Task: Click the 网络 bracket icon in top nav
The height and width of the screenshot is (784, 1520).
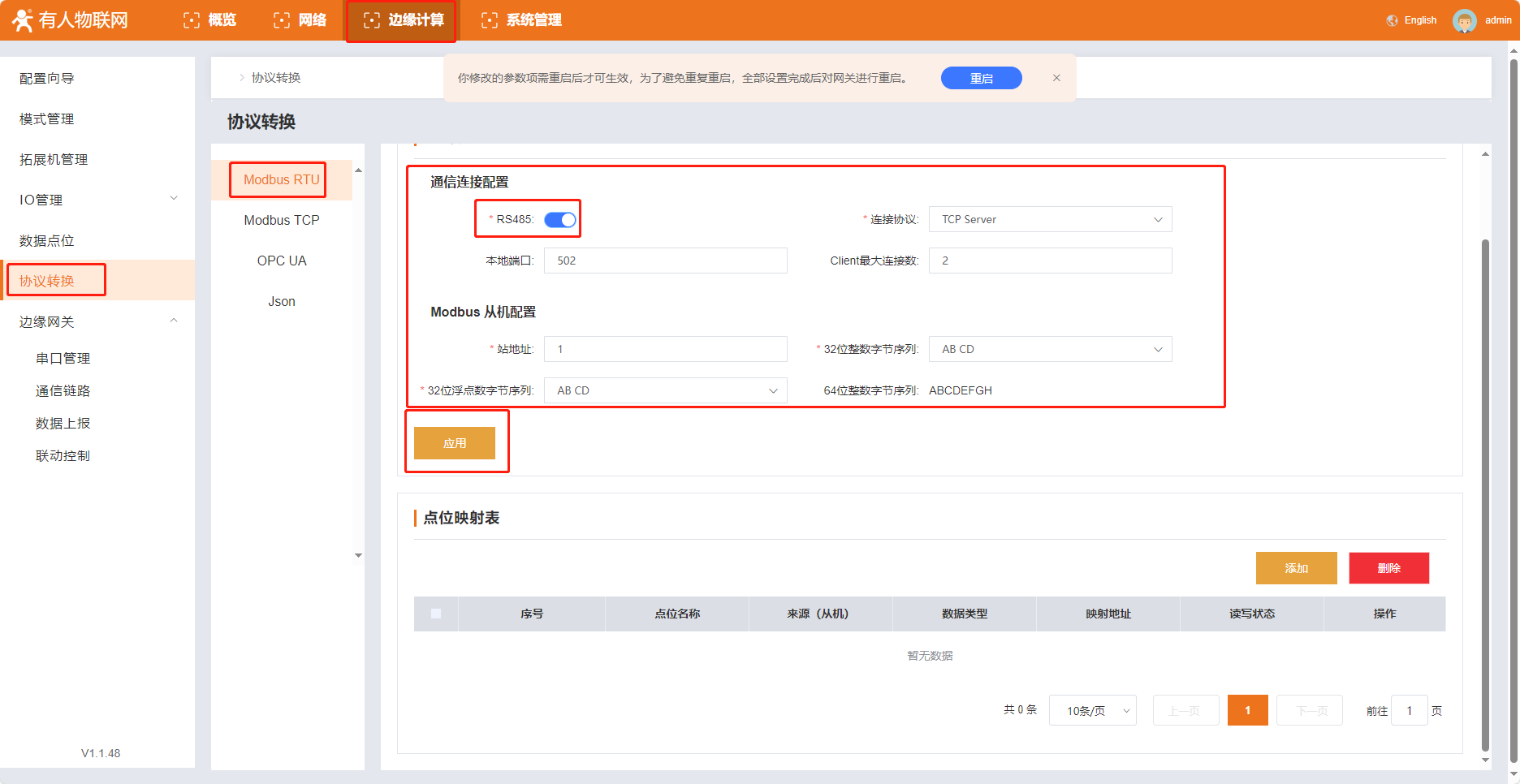Action: tap(282, 20)
